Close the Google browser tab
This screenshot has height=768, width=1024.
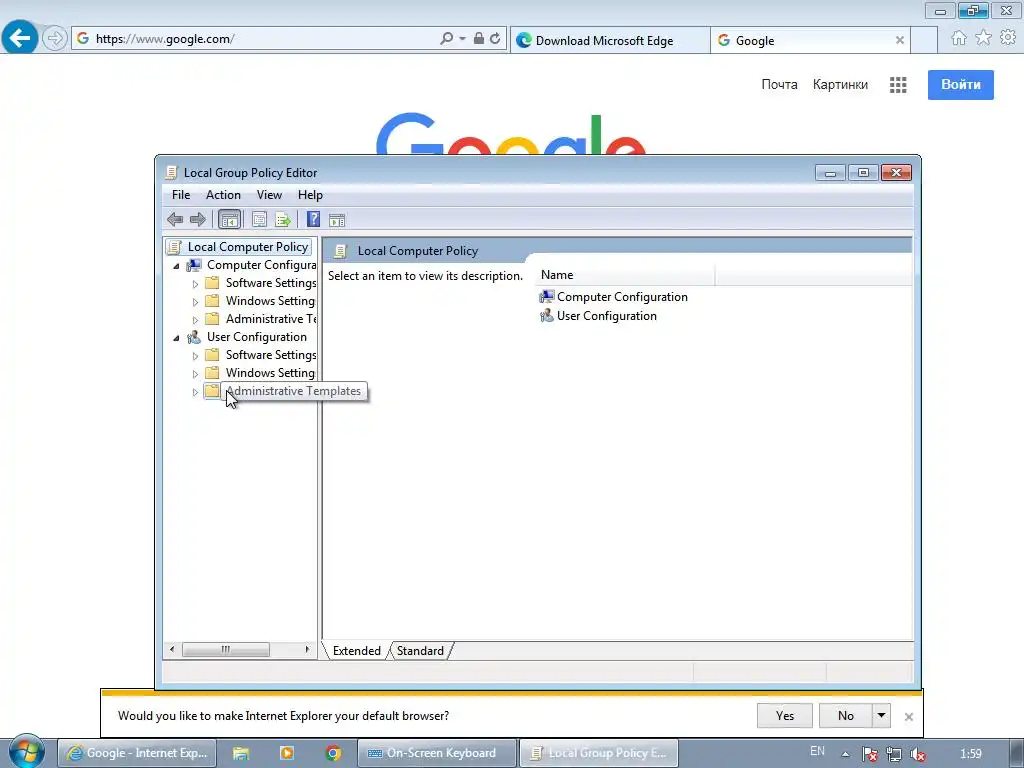click(900, 40)
